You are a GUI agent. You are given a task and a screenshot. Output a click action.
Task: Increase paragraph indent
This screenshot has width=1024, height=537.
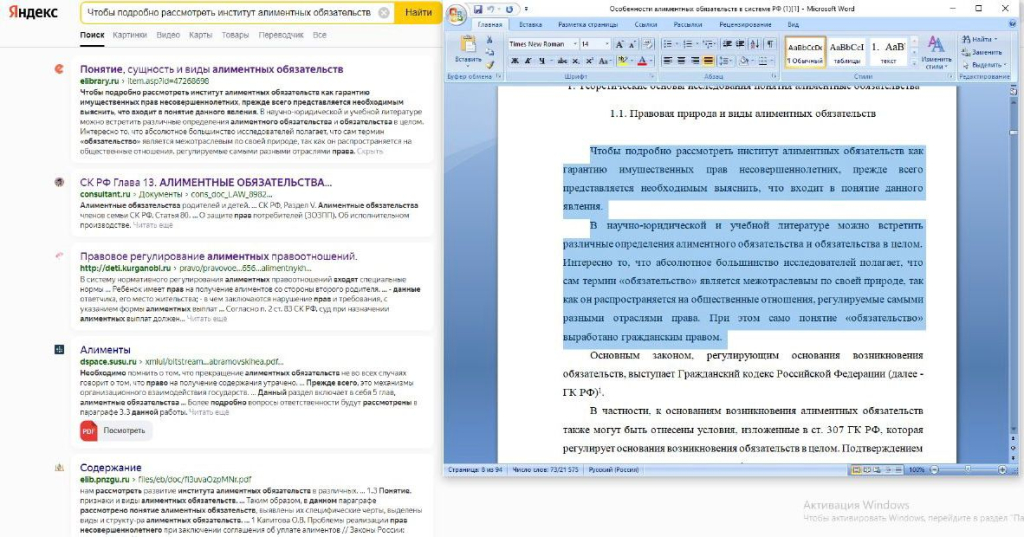(740, 44)
